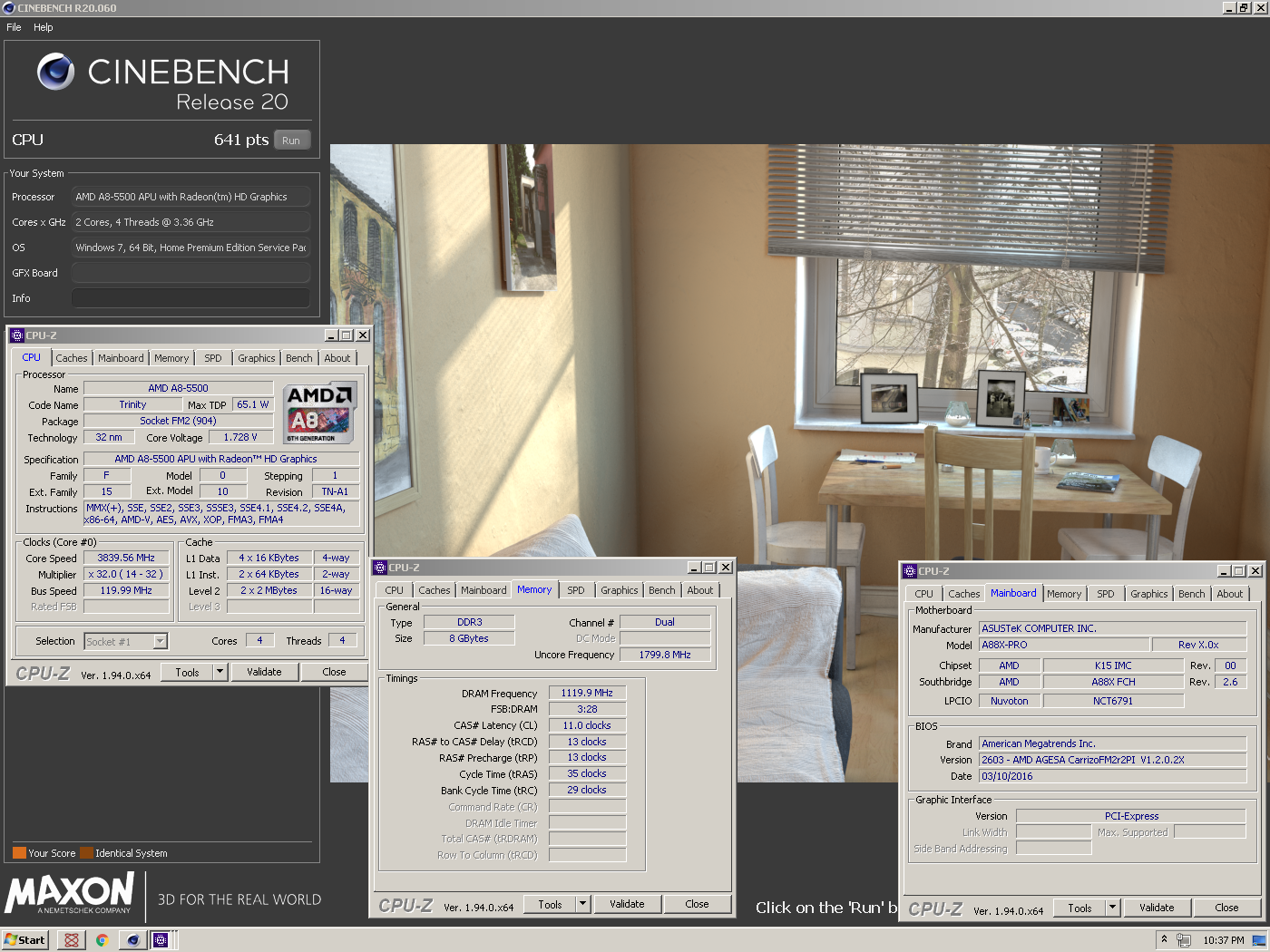Click Close button in the CPU-Z CPU window
Viewport: 1270px width, 952px height.
(334, 672)
